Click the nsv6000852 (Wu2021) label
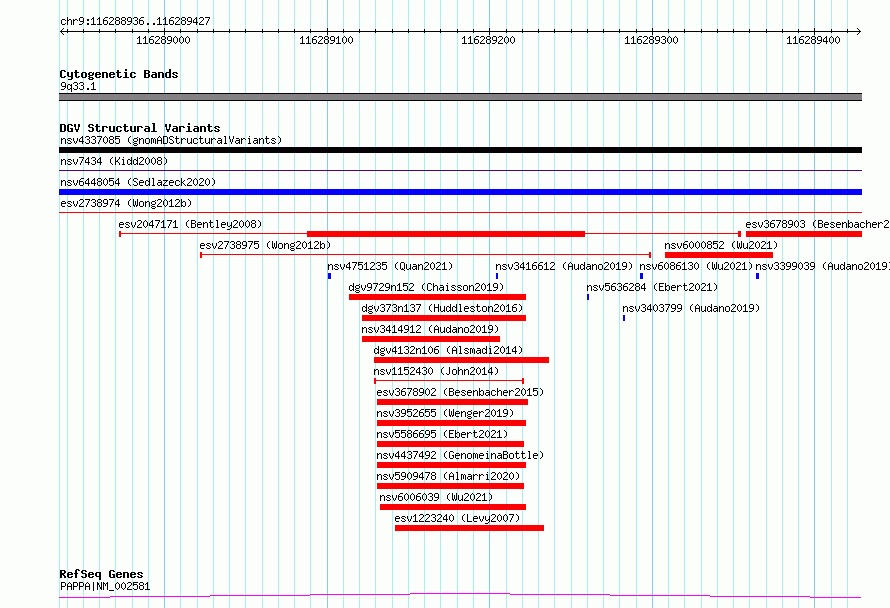The height and width of the screenshot is (608, 890). [x=721, y=245]
